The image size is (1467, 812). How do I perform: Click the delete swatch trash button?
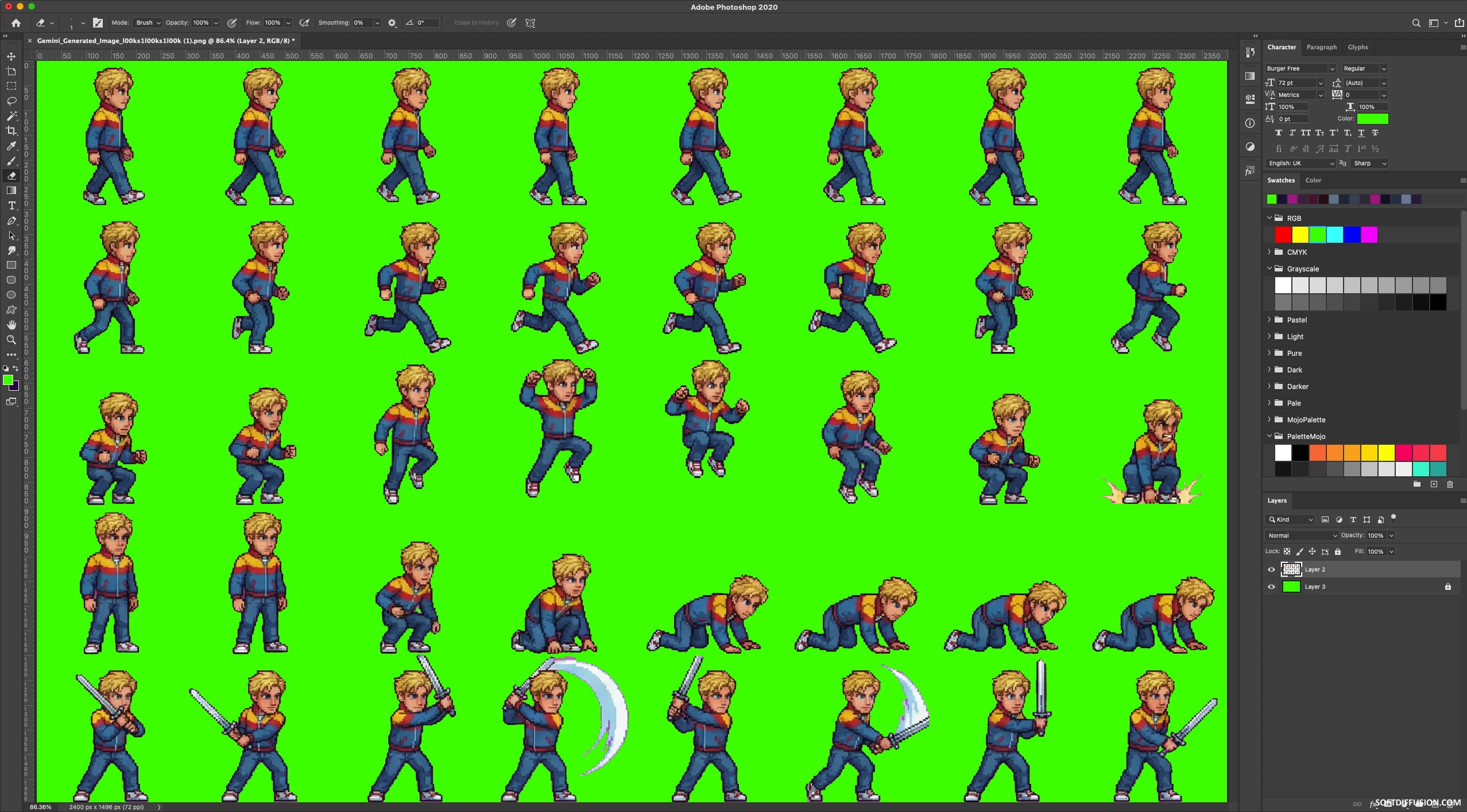tap(1450, 484)
